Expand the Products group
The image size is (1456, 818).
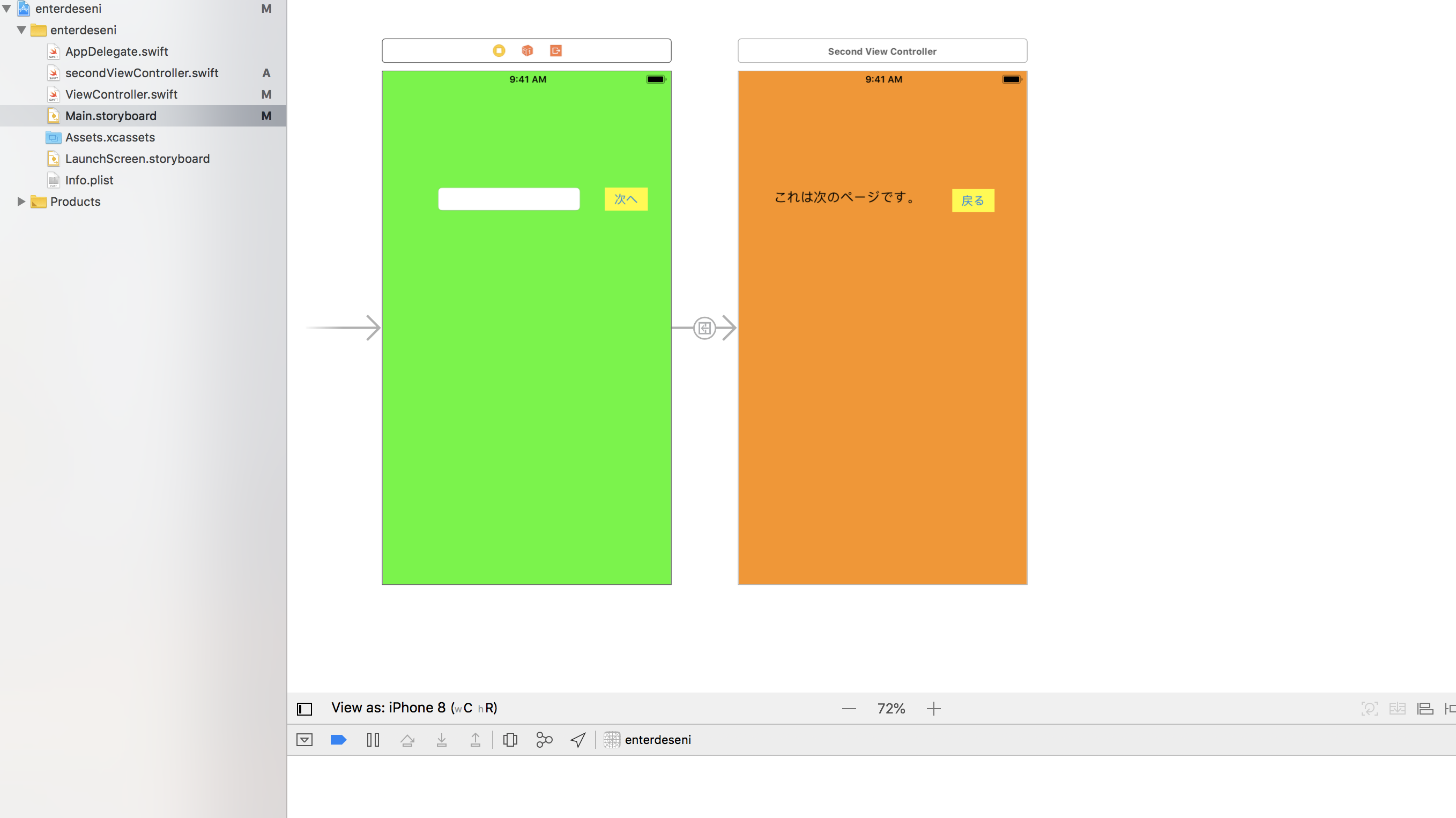[x=21, y=202]
